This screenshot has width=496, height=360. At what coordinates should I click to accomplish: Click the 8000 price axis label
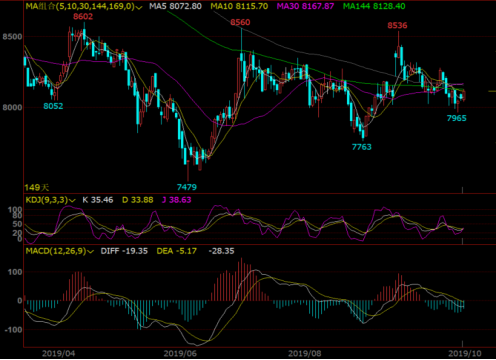(x=12, y=107)
